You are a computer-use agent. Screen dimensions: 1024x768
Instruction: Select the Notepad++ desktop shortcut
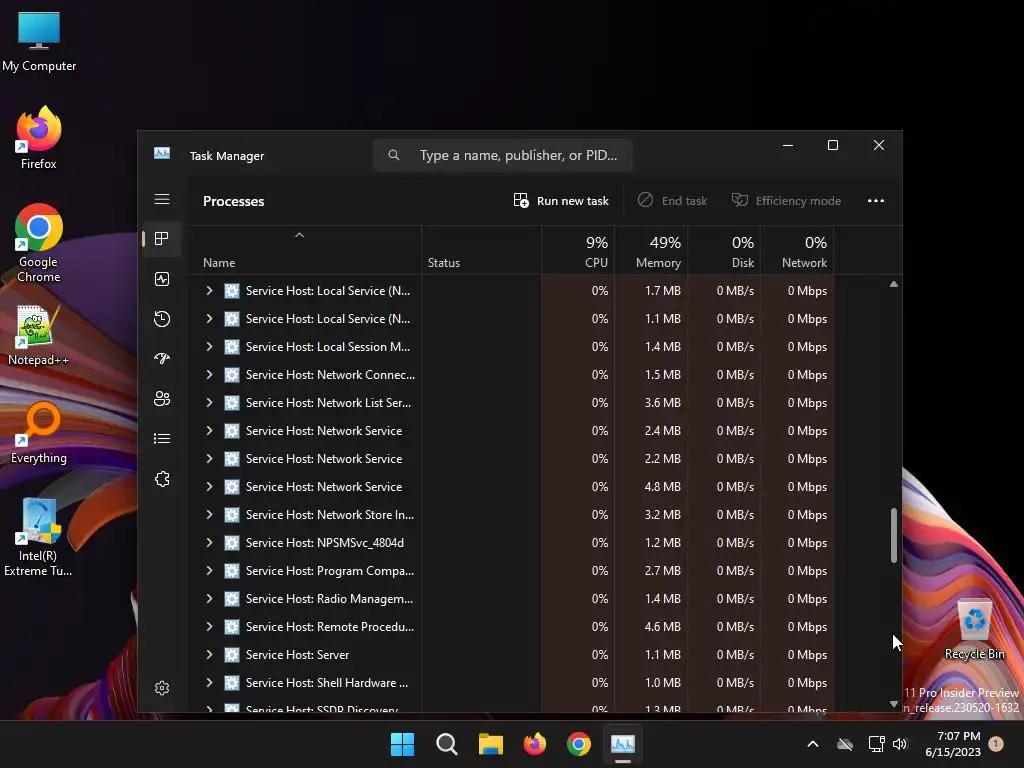tap(38, 336)
